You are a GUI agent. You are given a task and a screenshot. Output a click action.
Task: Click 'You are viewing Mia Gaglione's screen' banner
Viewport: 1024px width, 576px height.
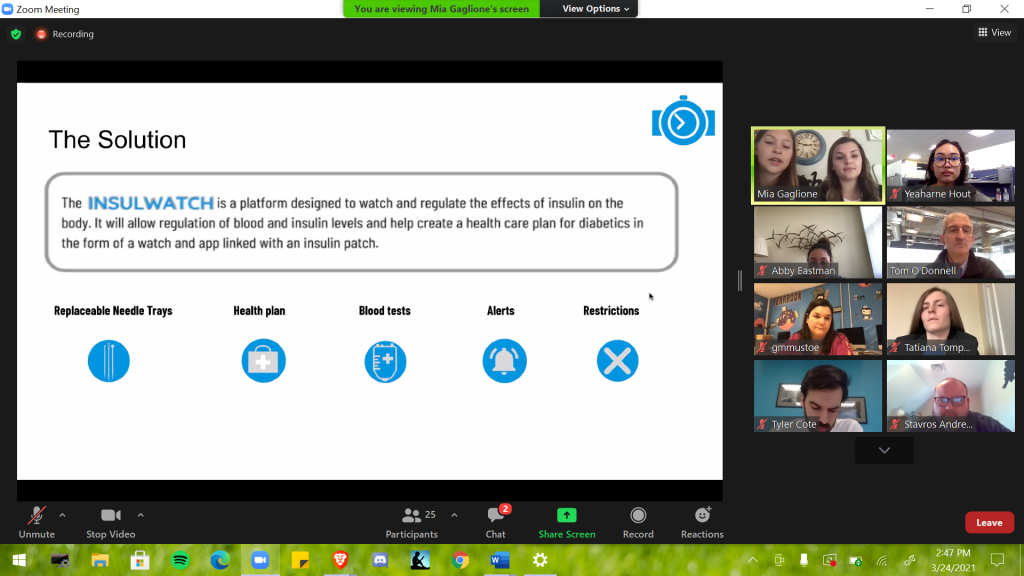click(441, 8)
